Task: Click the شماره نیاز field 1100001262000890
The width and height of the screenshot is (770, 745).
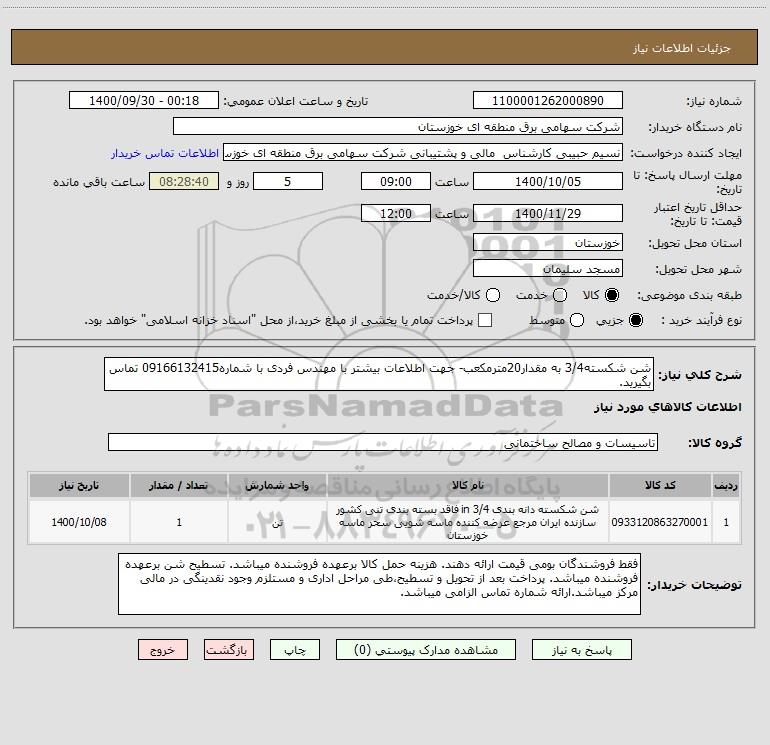Action: [x=548, y=101]
